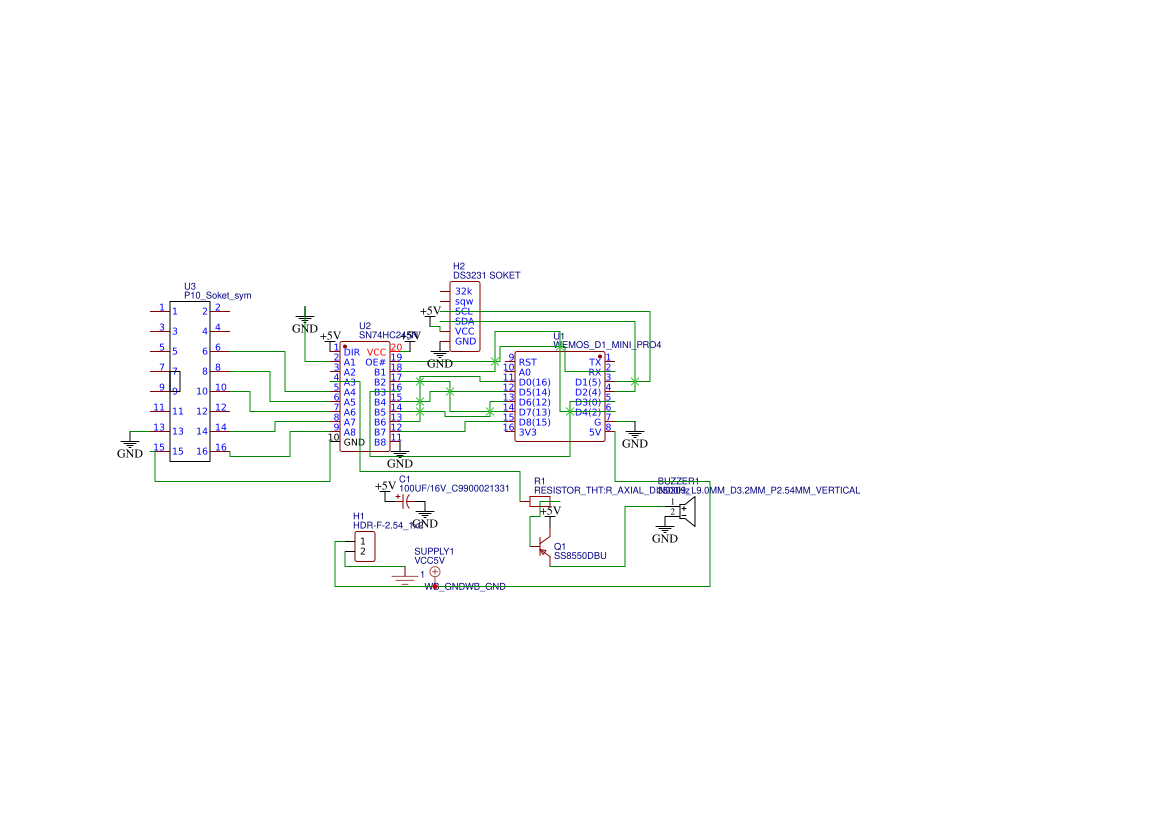This screenshot has width=1169, height=827.
Task: Click the A4 pin on U2
Action: pyautogui.click(x=350, y=392)
